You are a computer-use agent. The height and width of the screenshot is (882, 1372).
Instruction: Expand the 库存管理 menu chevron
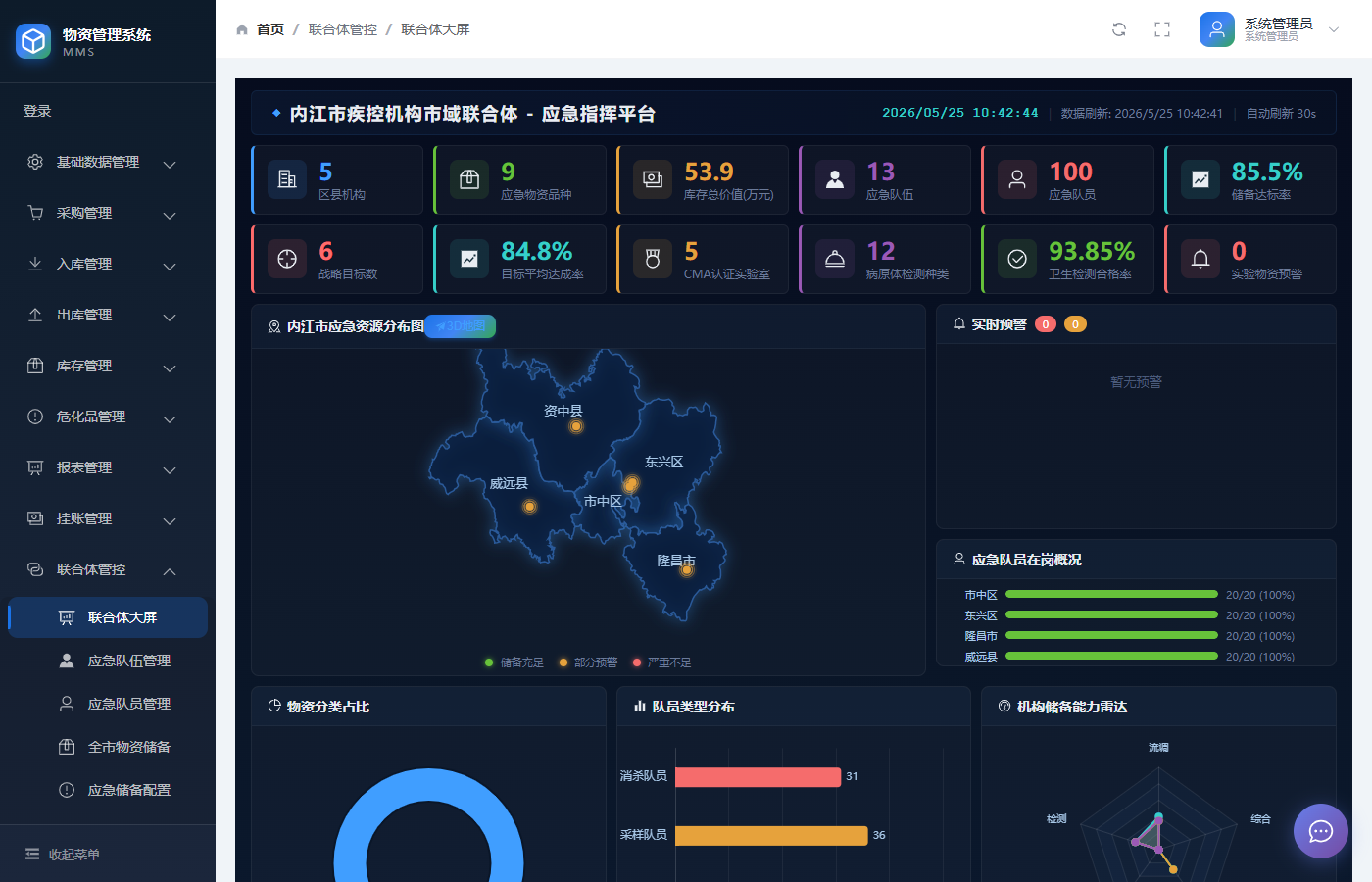pos(170,367)
